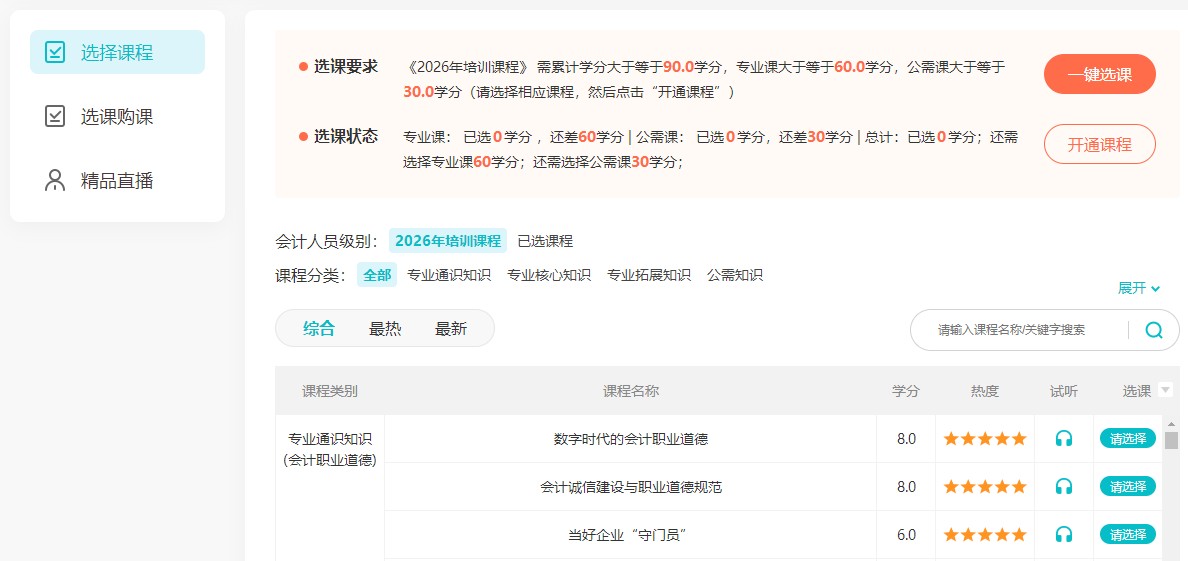Click the 选课要求 heading
Screen dimensions: 1188x561
click(x=346, y=67)
